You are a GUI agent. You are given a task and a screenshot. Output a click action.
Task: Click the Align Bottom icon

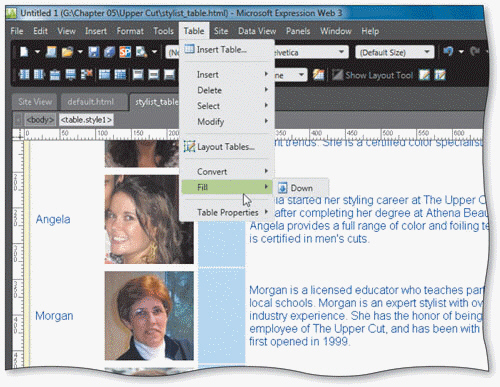click(x=169, y=74)
